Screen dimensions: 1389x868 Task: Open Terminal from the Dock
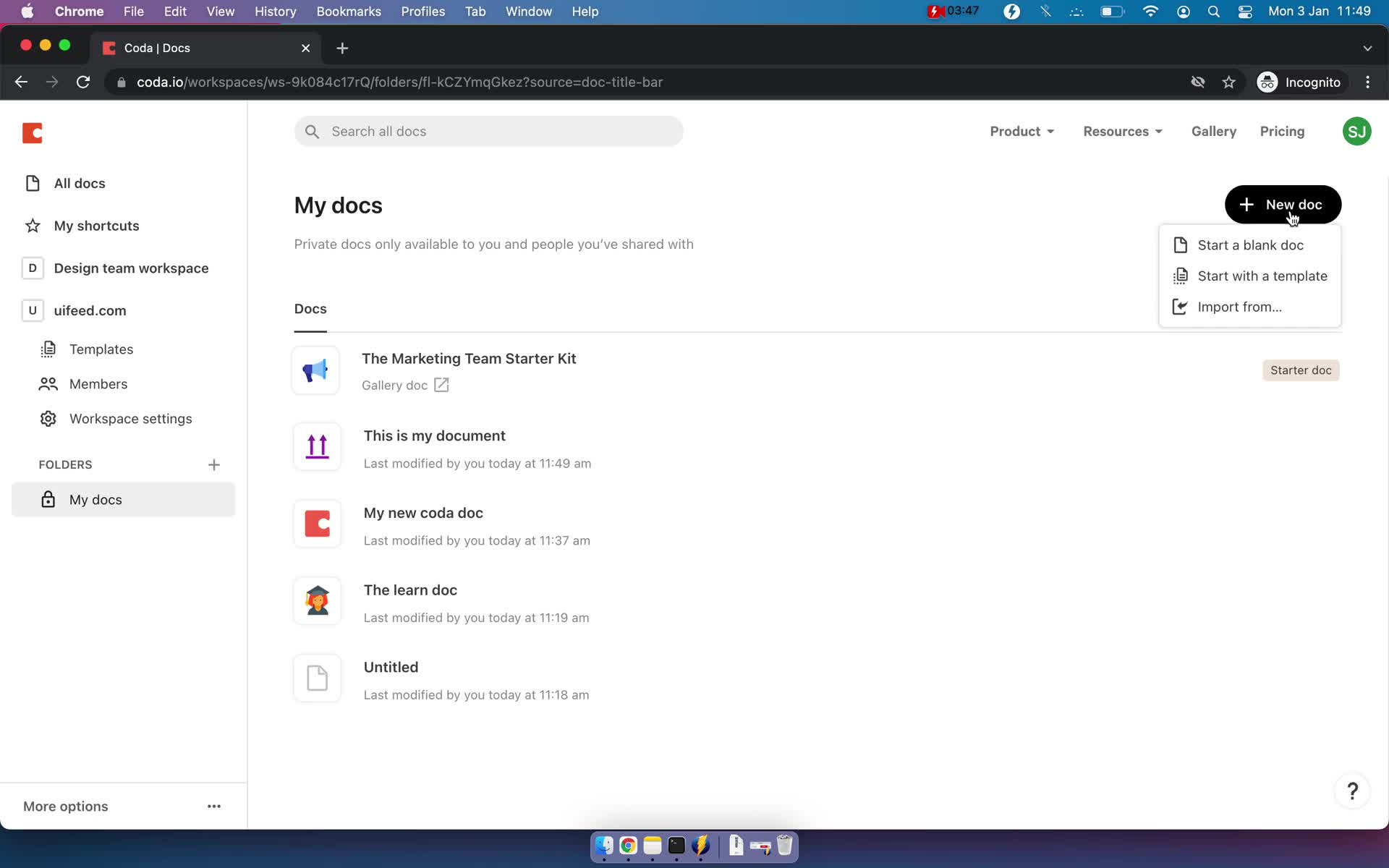(x=676, y=846)
